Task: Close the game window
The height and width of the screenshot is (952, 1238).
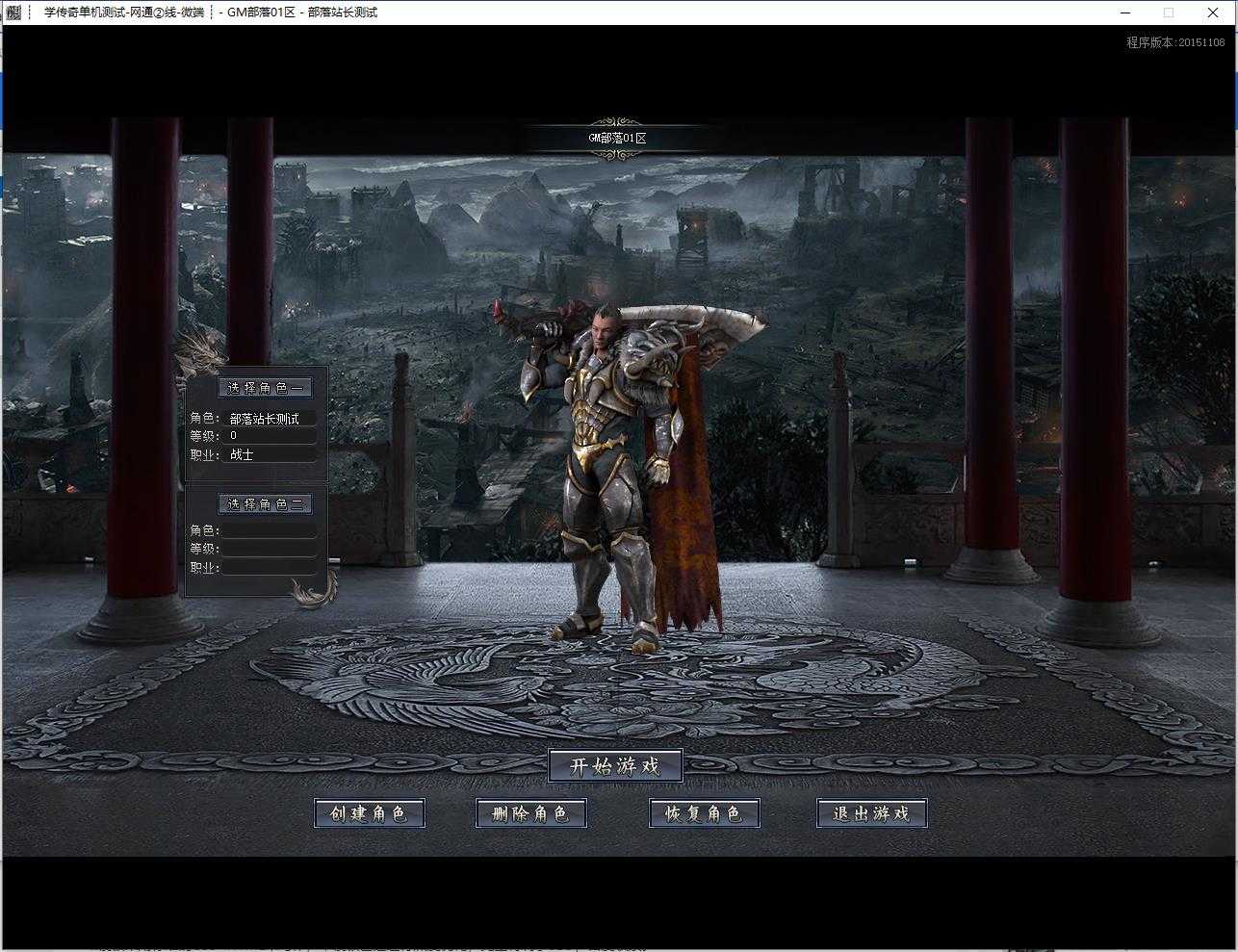Action: pos(1213,13)
